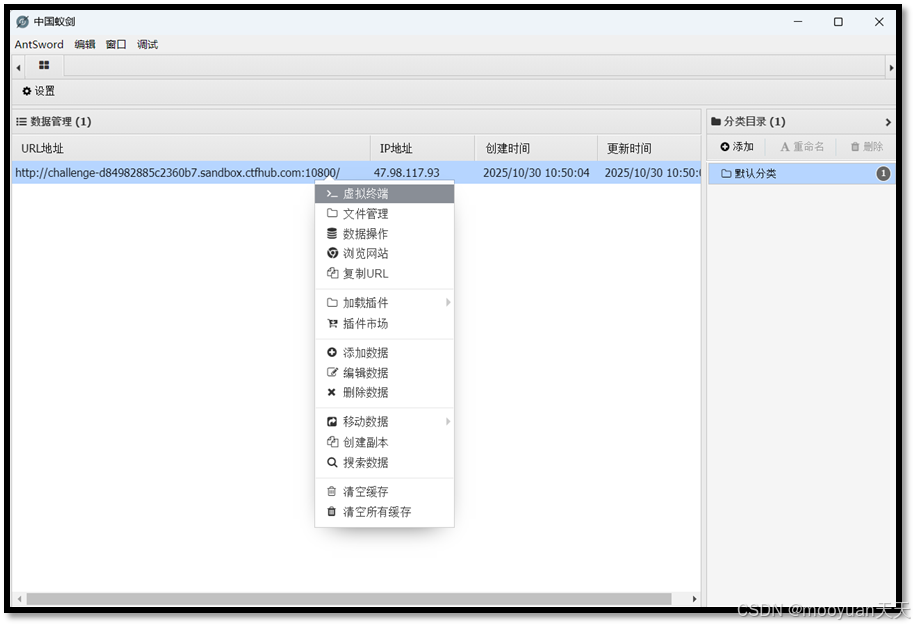Select 清空所有缓存 menu entry

tap(385, 512)
